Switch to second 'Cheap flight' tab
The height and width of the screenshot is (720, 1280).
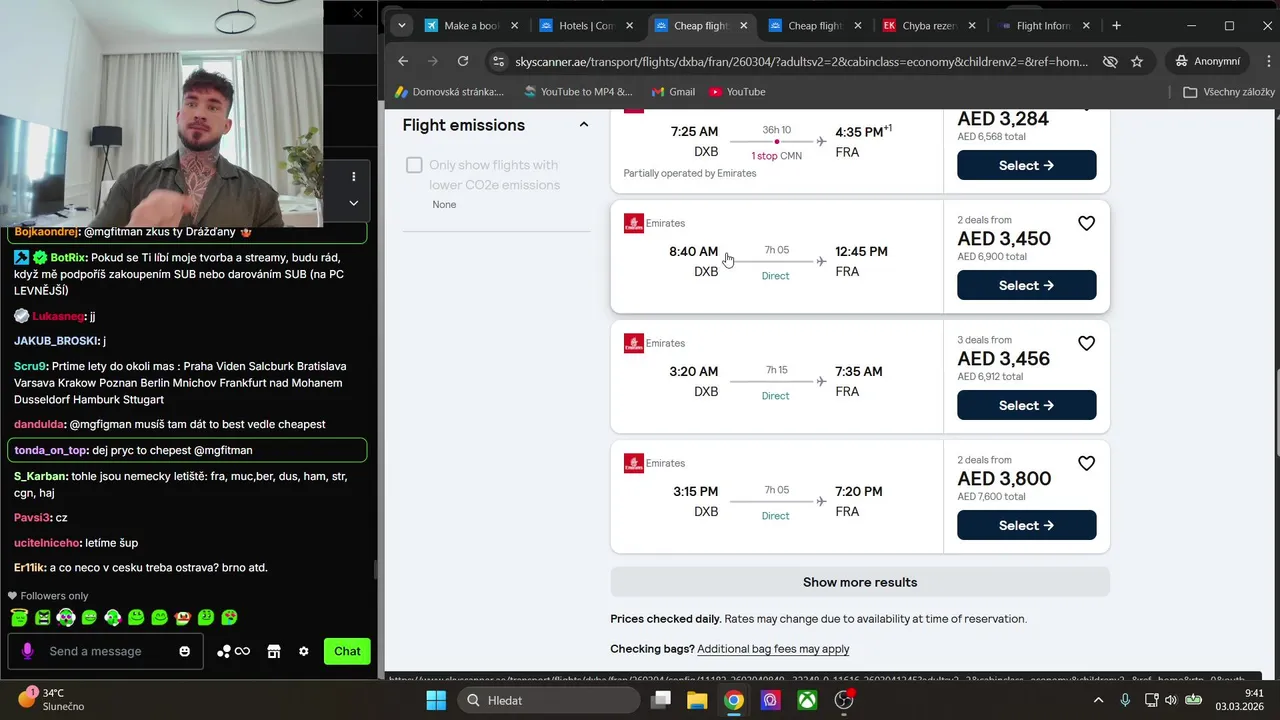[814, 25]
